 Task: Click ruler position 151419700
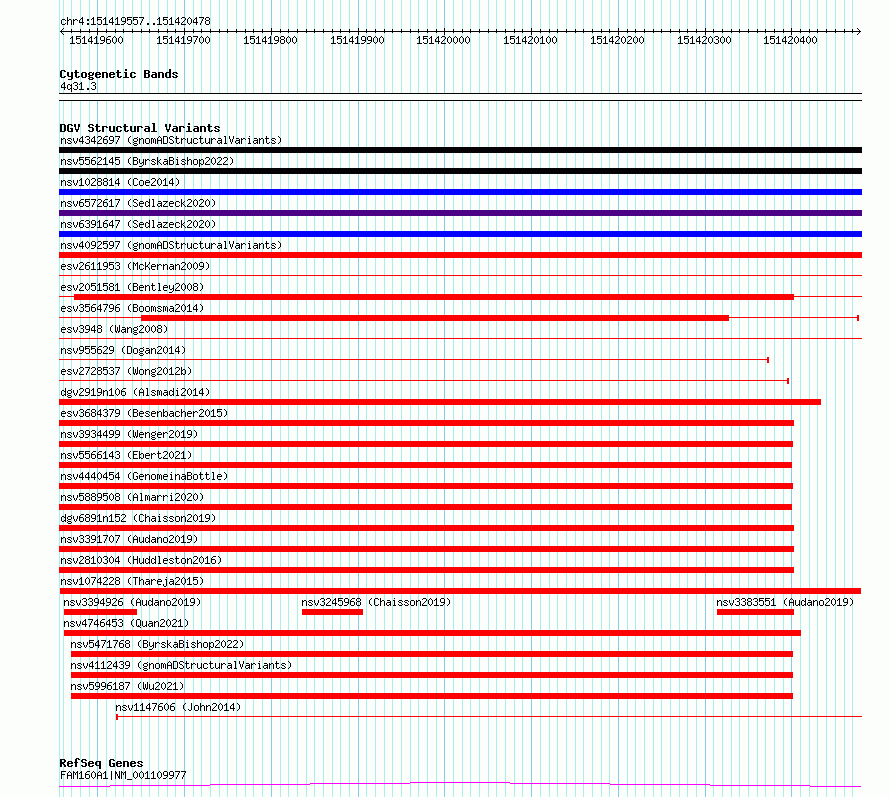[183, 40]
